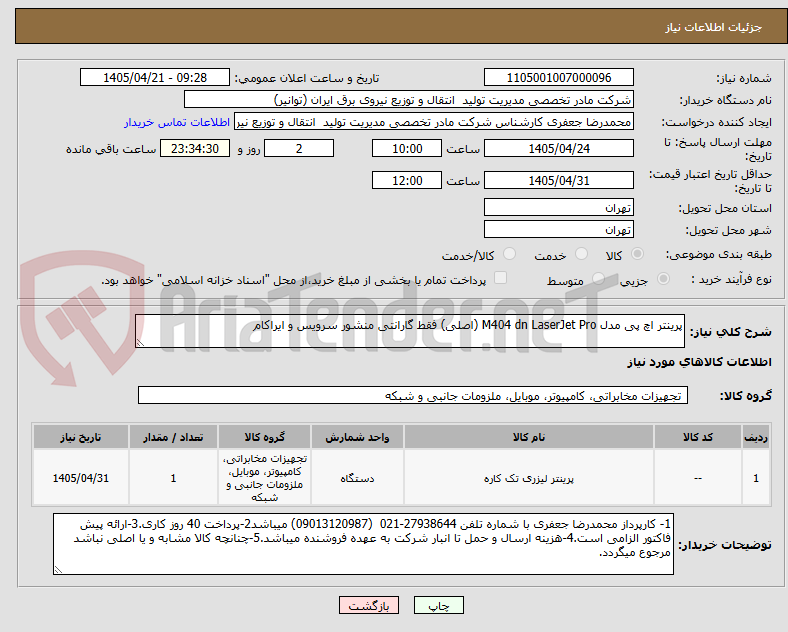788x632 pixels.
Task: Click the گروه کالا column header
Action: (x=264, y=437)
